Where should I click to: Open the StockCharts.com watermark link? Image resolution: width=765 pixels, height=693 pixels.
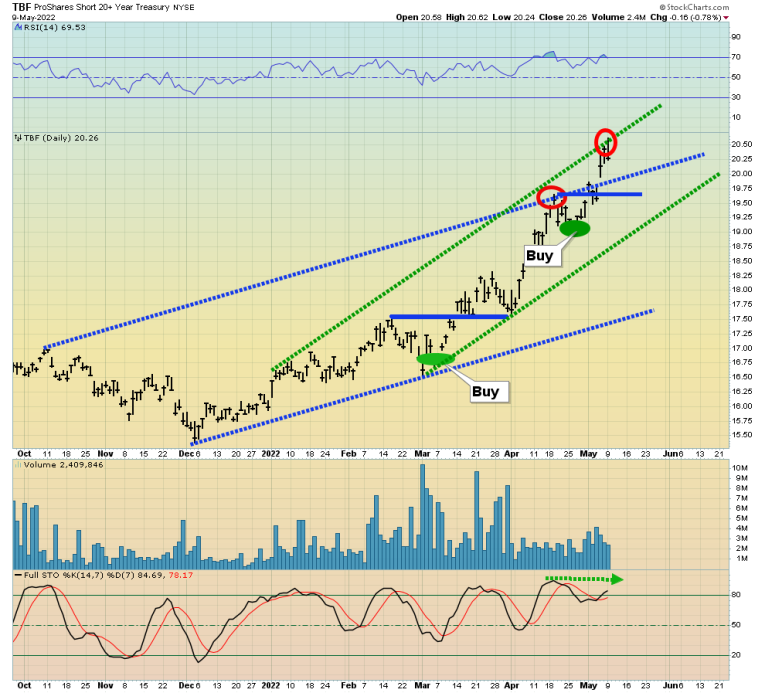694,7
